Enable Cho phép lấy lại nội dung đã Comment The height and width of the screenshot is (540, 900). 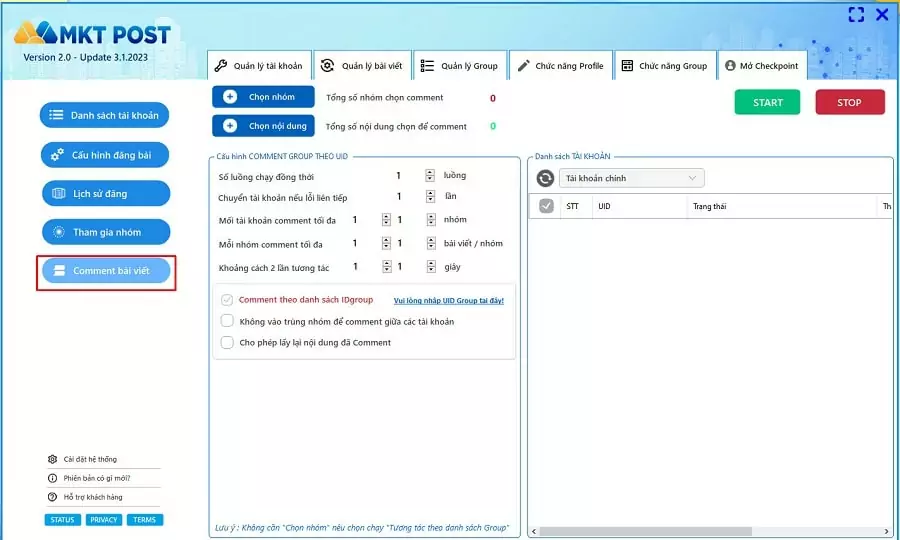[x=227, y=343]
